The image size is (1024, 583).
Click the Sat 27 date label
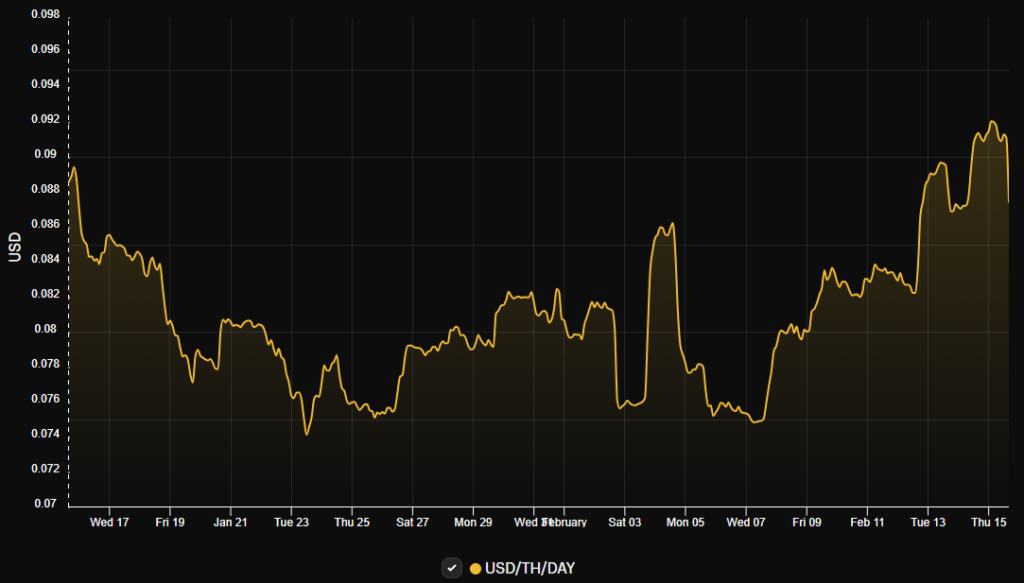(412, 521)
